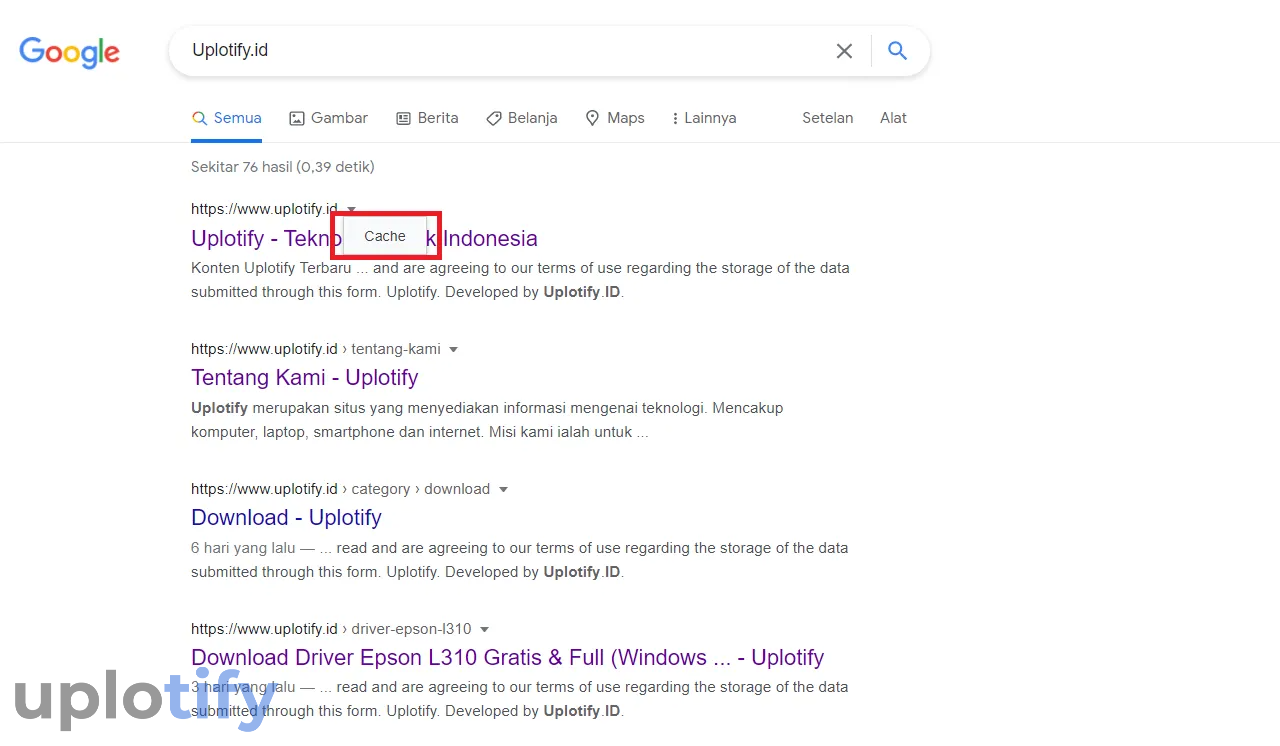1280x746 pixels.
Task: Click the driver-epson-l310 breadcrumb URL
Action: click(x=331, y=629)
